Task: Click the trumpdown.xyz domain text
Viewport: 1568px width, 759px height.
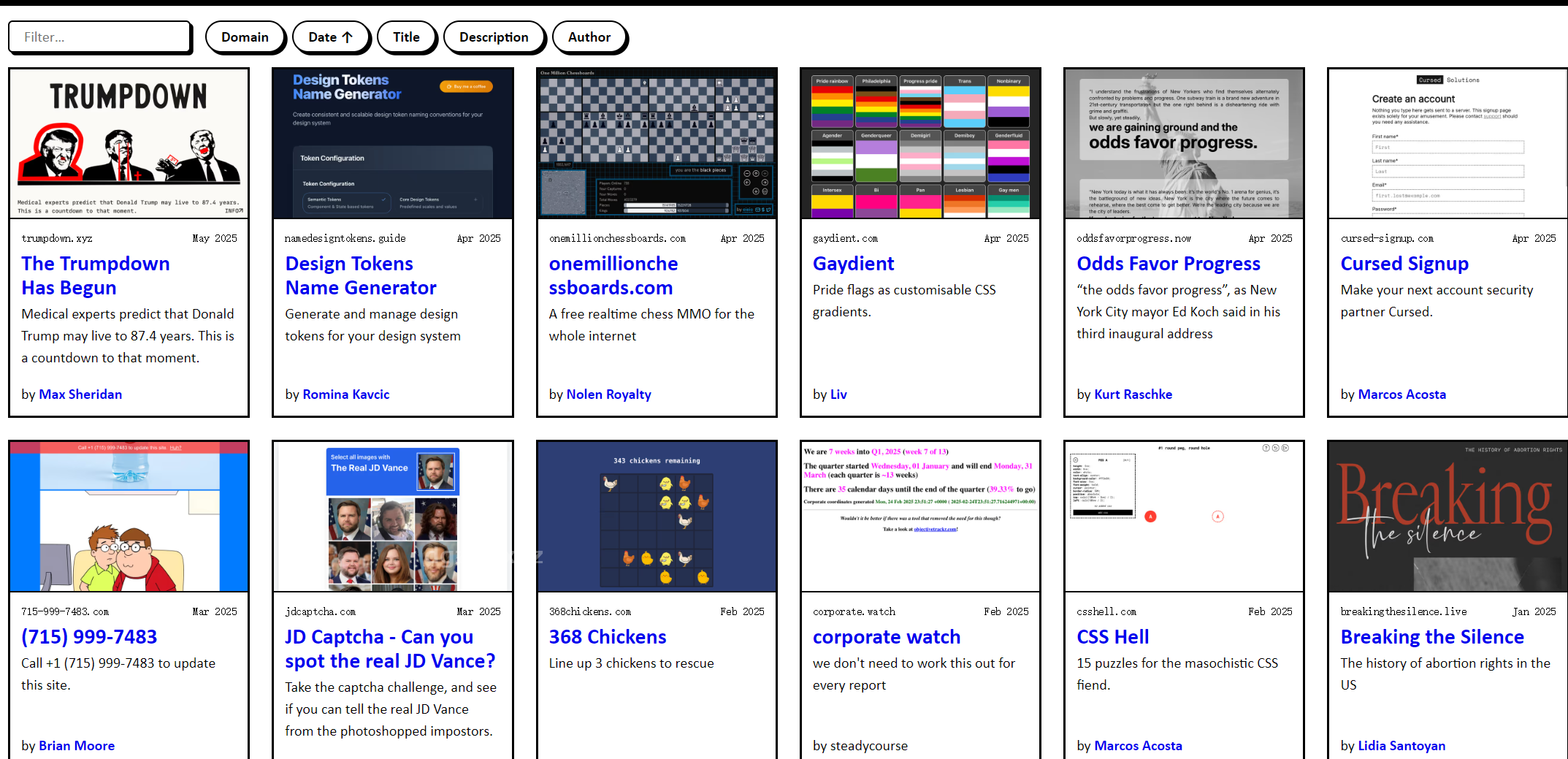Action: click(57, 239)
